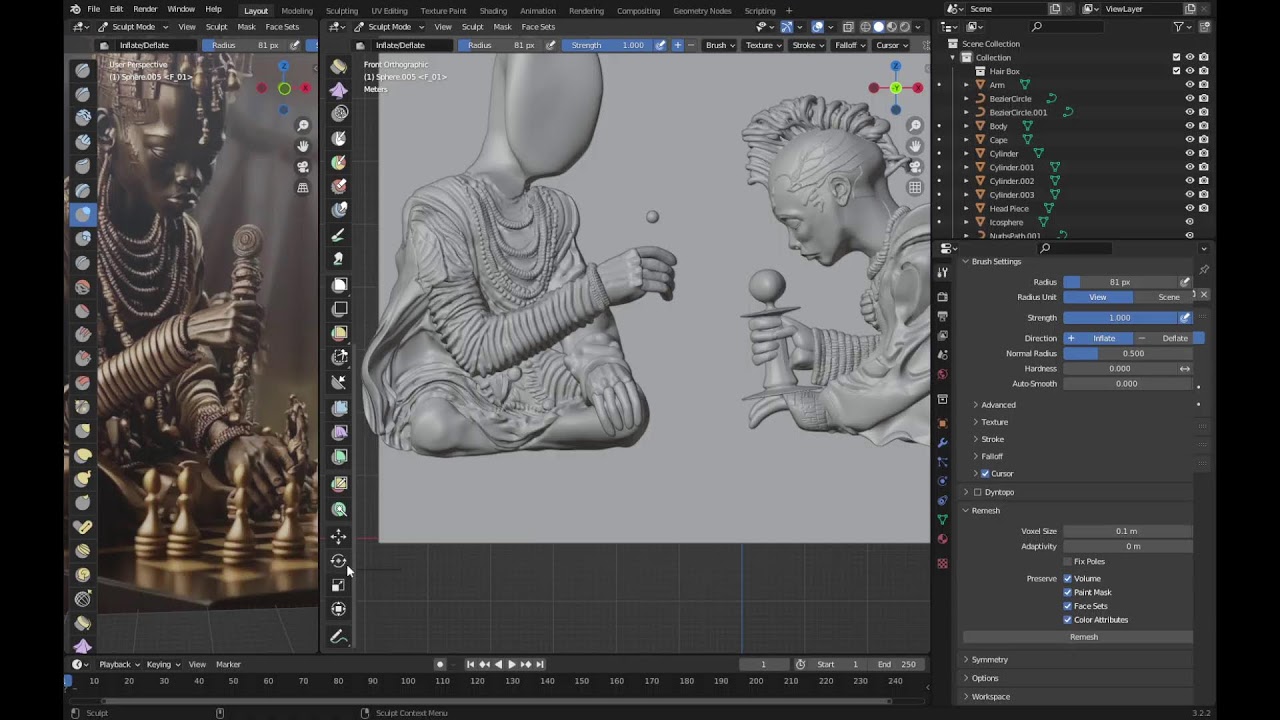The height and width of the screenshot is (720, 1280).
Task: Open Texture dropdown in viewport tool header
Action: (763, 45)
